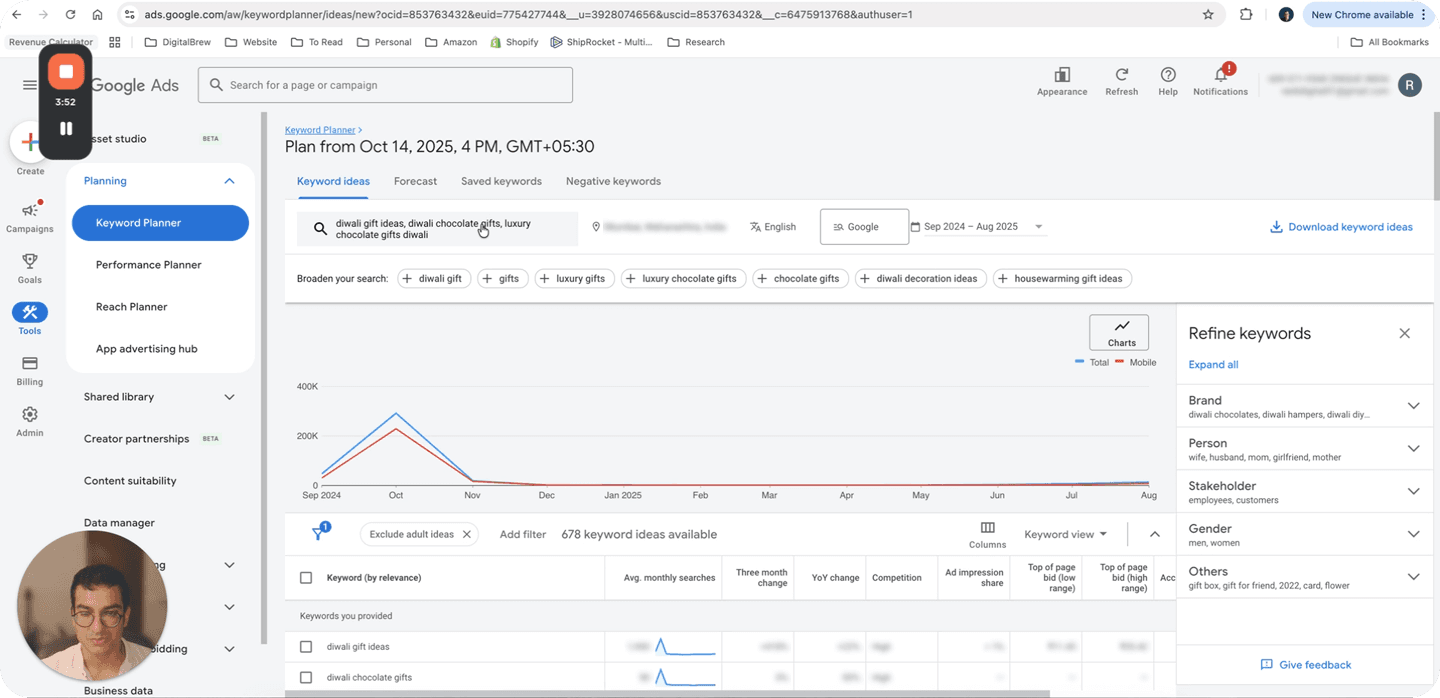Screen dimensions: 1440x698
Task: Remove the Exclude adult ideas filter
Action: coord(466,534)
